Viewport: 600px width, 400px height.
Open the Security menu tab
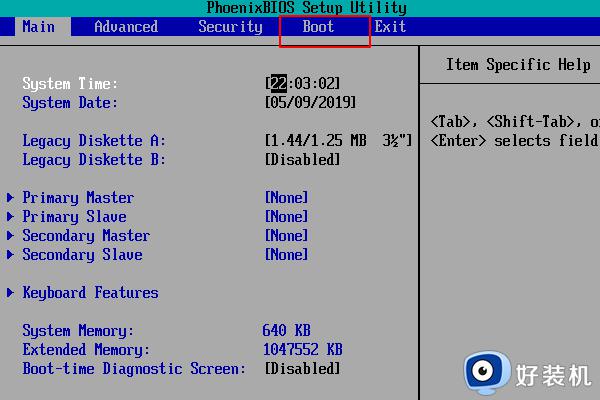pyautogui.click(x=230, y=27)
